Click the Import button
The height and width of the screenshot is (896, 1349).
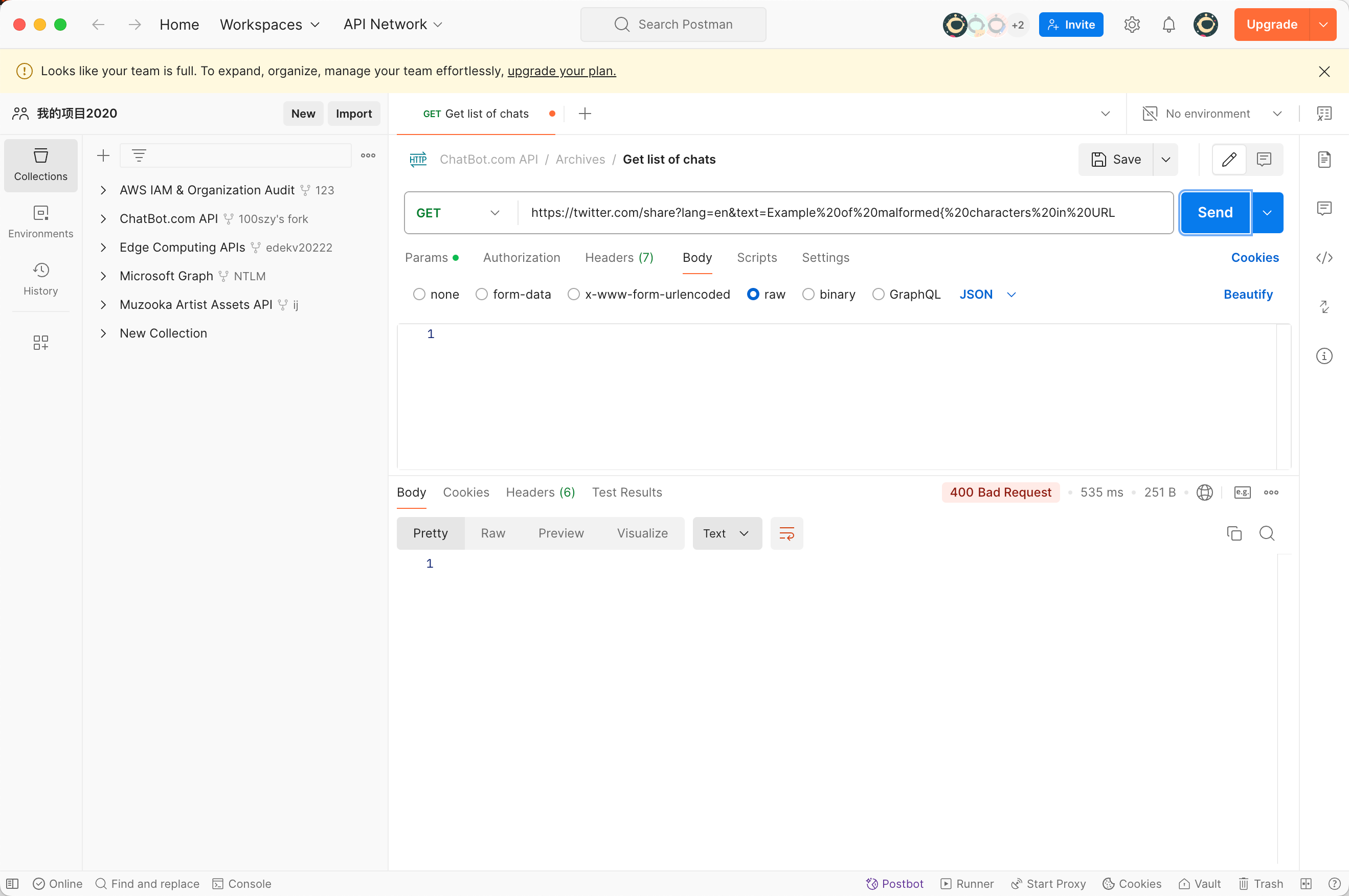click(354, 114)
